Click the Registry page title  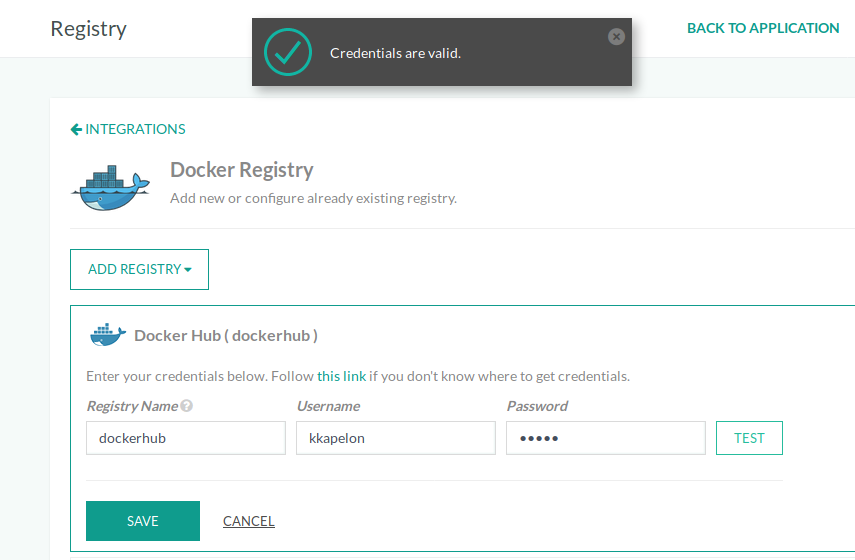tap(88, 28)
